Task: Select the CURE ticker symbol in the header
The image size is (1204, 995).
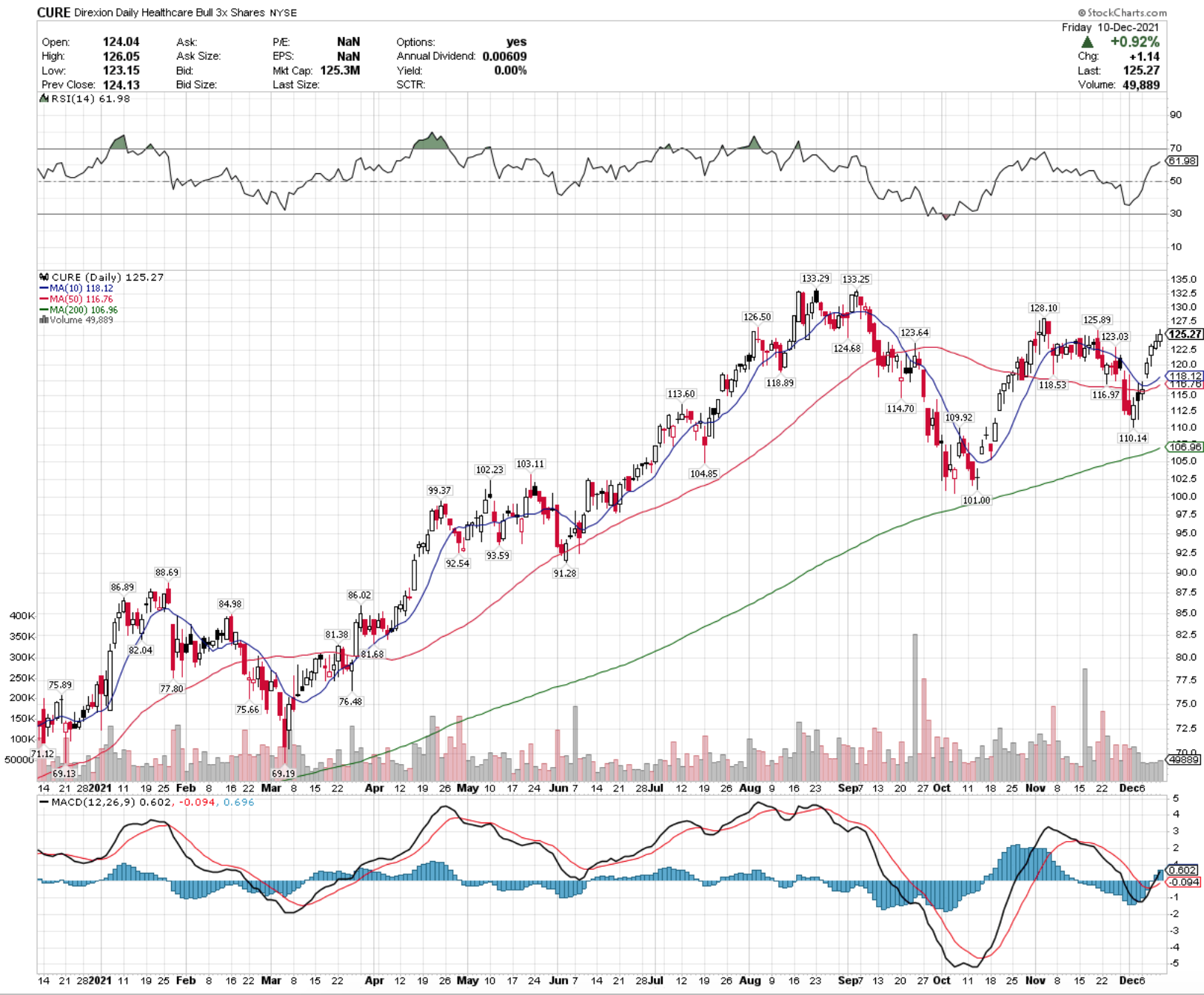Action: tap(54, 13)
